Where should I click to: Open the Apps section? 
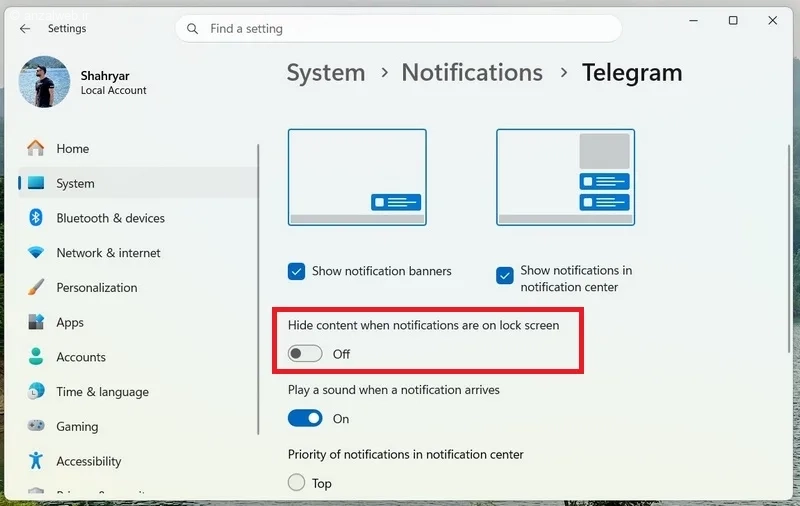click(x=138, y=322)
